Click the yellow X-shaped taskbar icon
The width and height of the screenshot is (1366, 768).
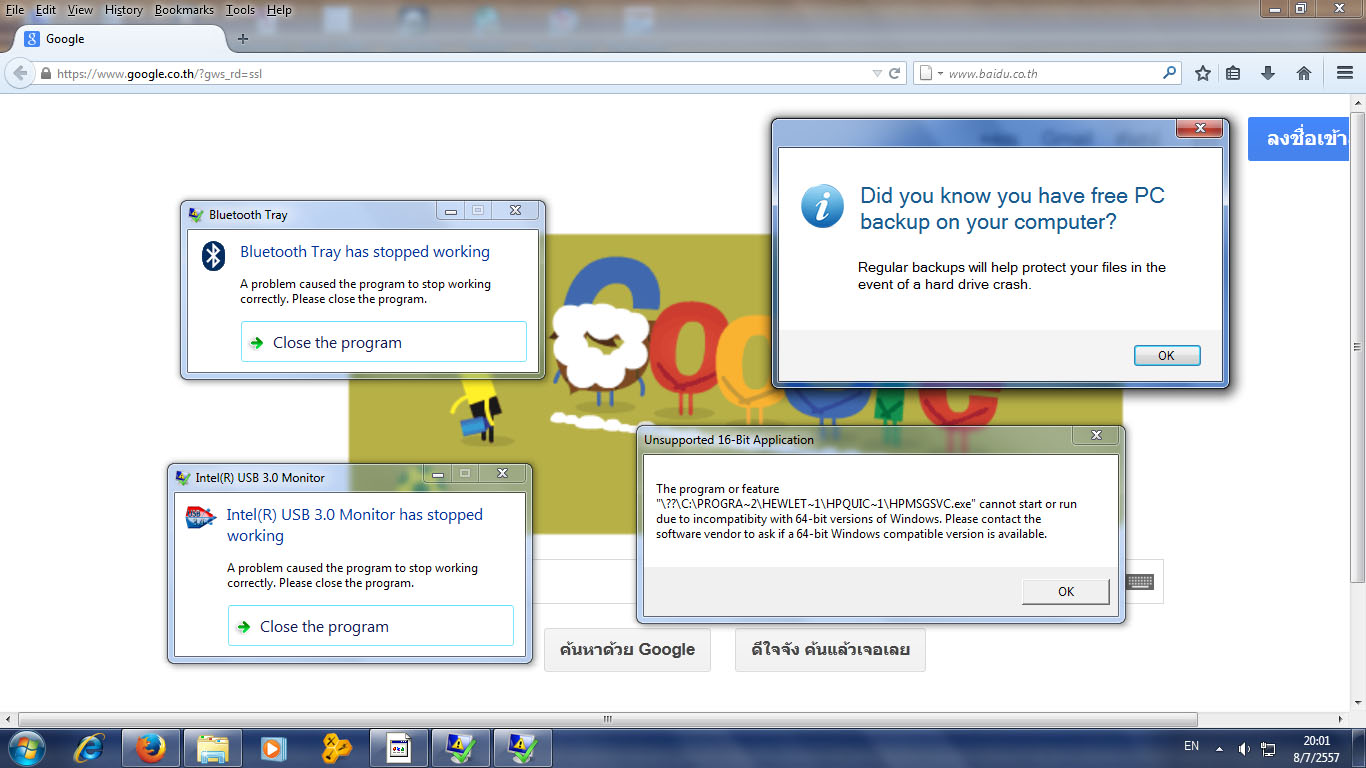click(x=337, y=748)
